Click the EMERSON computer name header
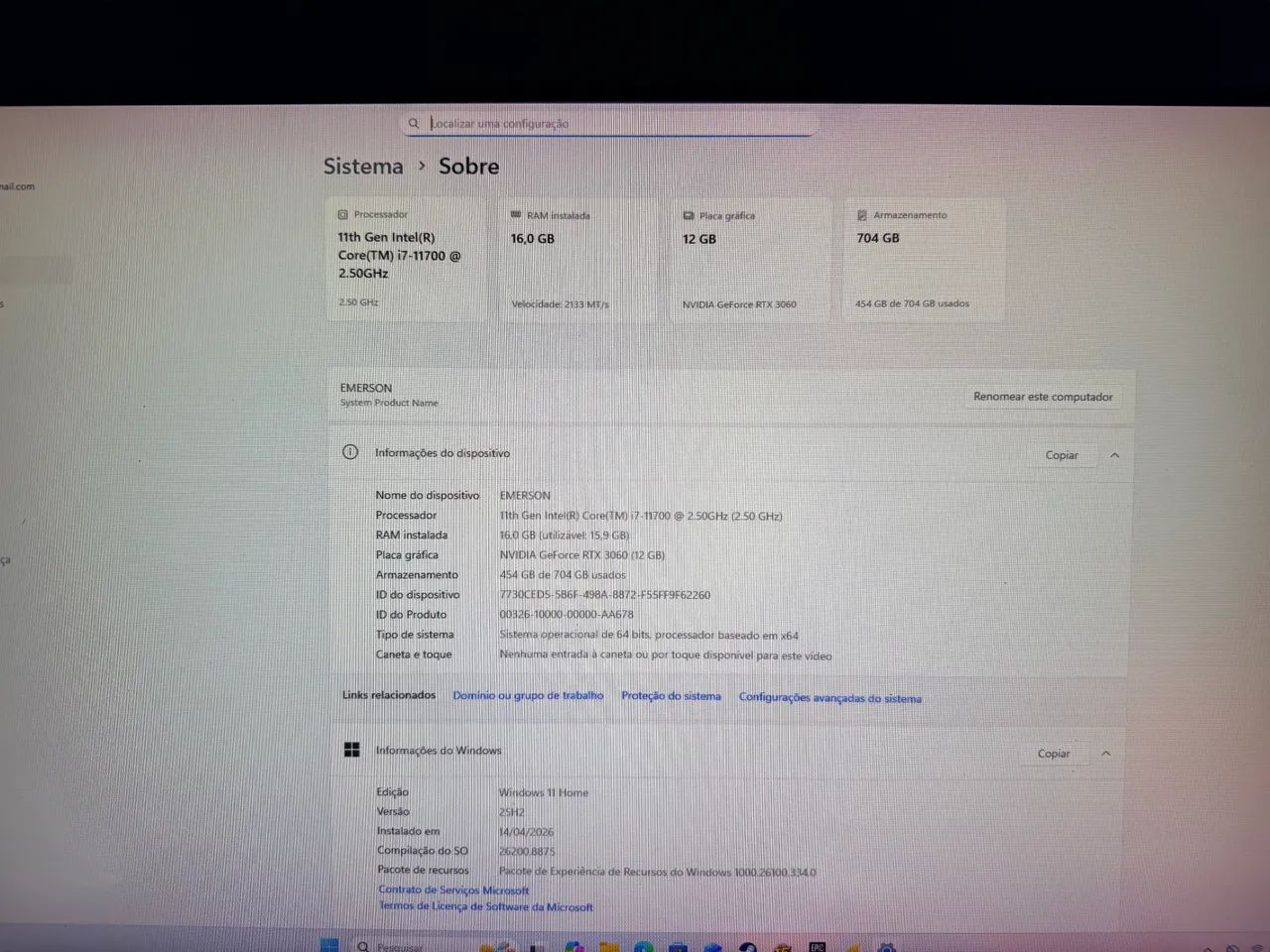Screen dimensions: 1270x952 pos(366,388)
